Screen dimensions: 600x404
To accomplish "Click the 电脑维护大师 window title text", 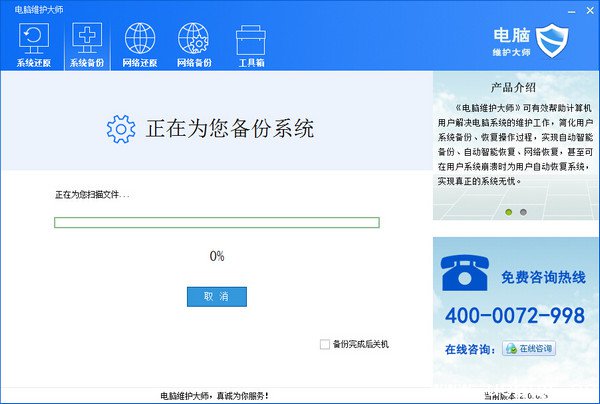I will 39,10.
